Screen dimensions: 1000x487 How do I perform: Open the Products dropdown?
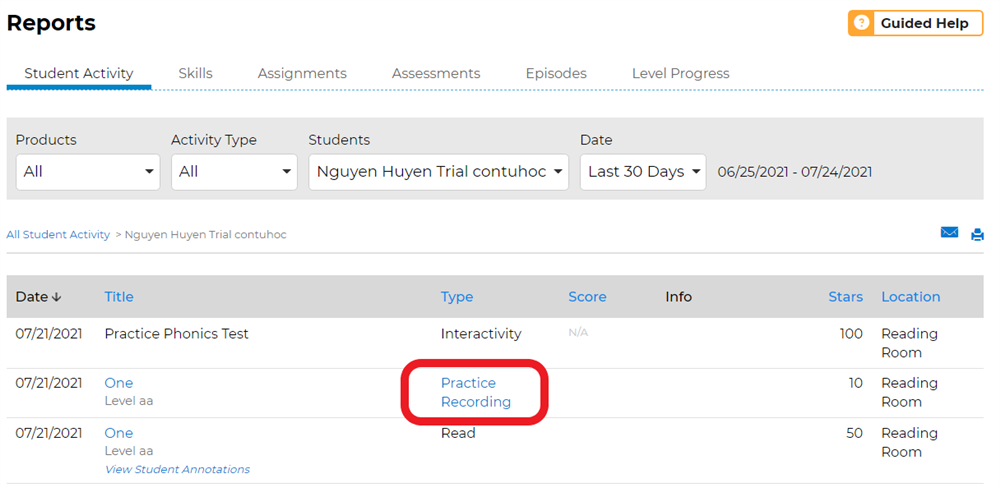(x=87, y=172)
